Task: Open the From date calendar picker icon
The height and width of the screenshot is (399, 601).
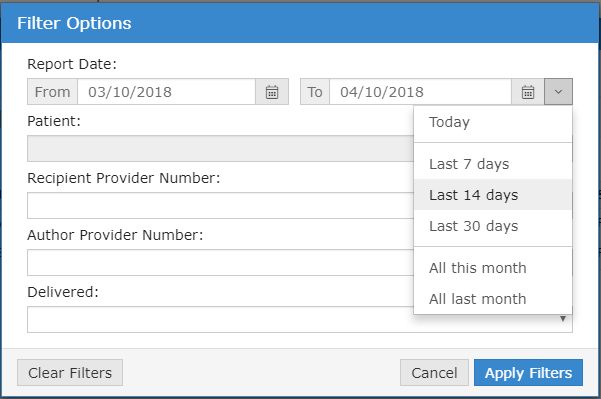Action: pos(272,92)
